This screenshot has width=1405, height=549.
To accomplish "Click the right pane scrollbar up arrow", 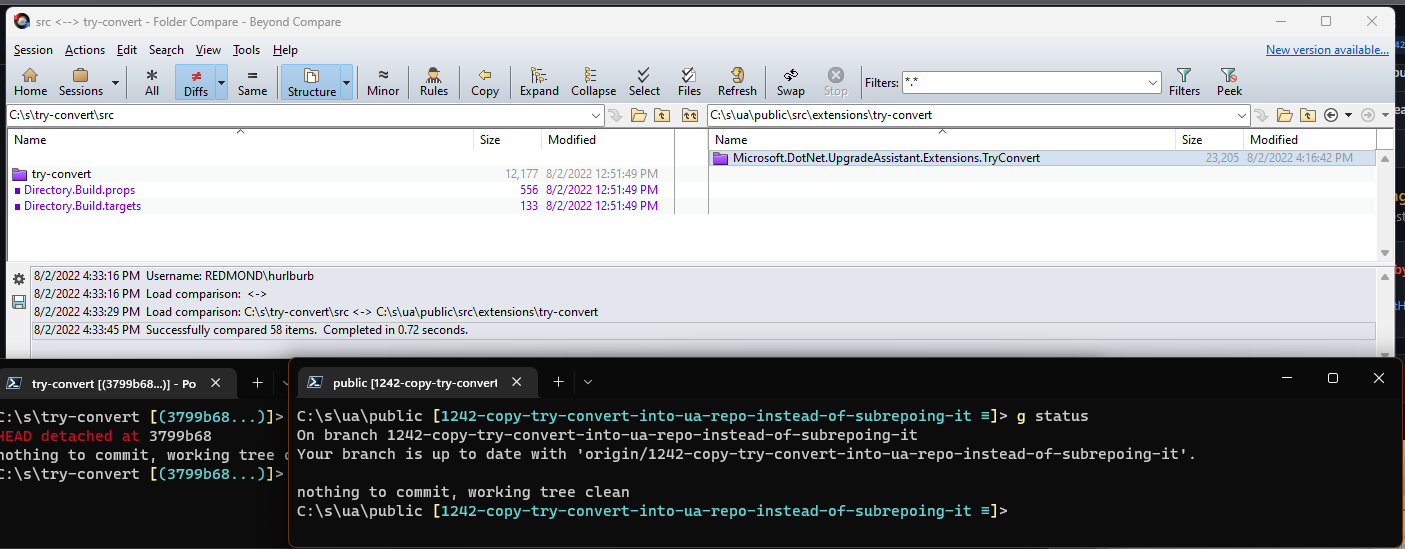I will [x=1385, y=158].
